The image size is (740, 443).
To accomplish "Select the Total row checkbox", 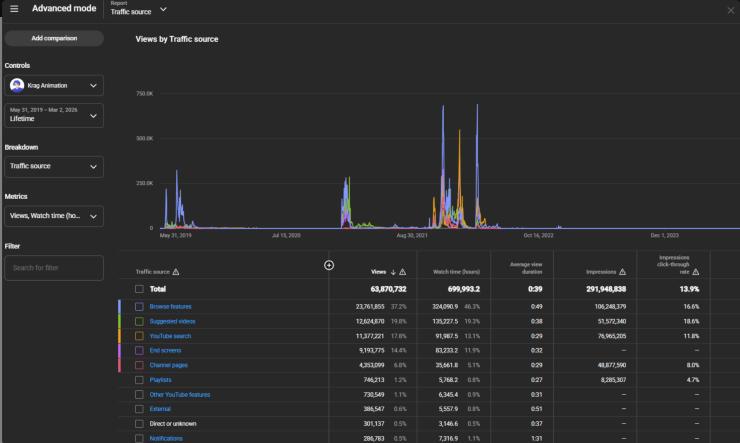I will click(x=140, y=288).
